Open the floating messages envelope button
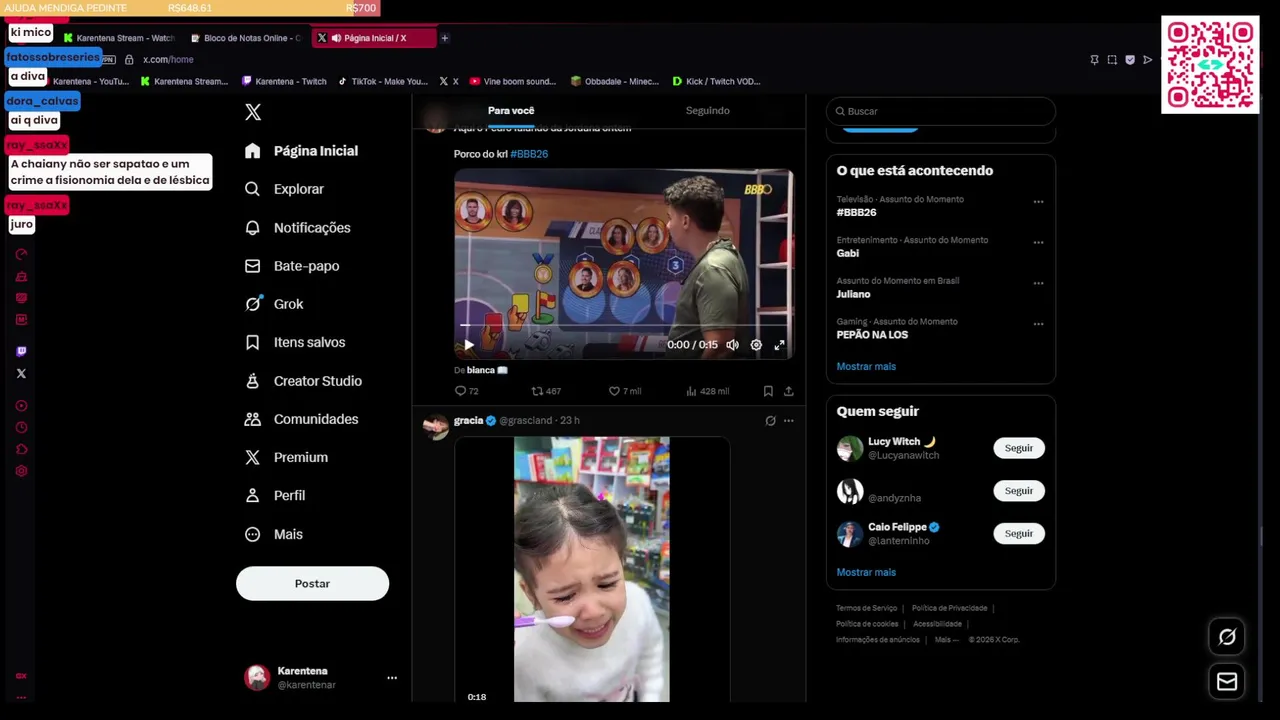 click(x=1227, y=682)
